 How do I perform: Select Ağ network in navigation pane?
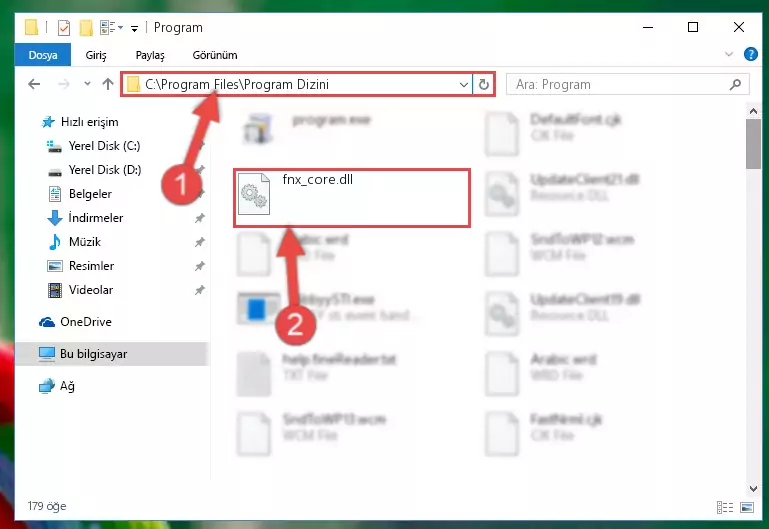click(x=67, y=386)
